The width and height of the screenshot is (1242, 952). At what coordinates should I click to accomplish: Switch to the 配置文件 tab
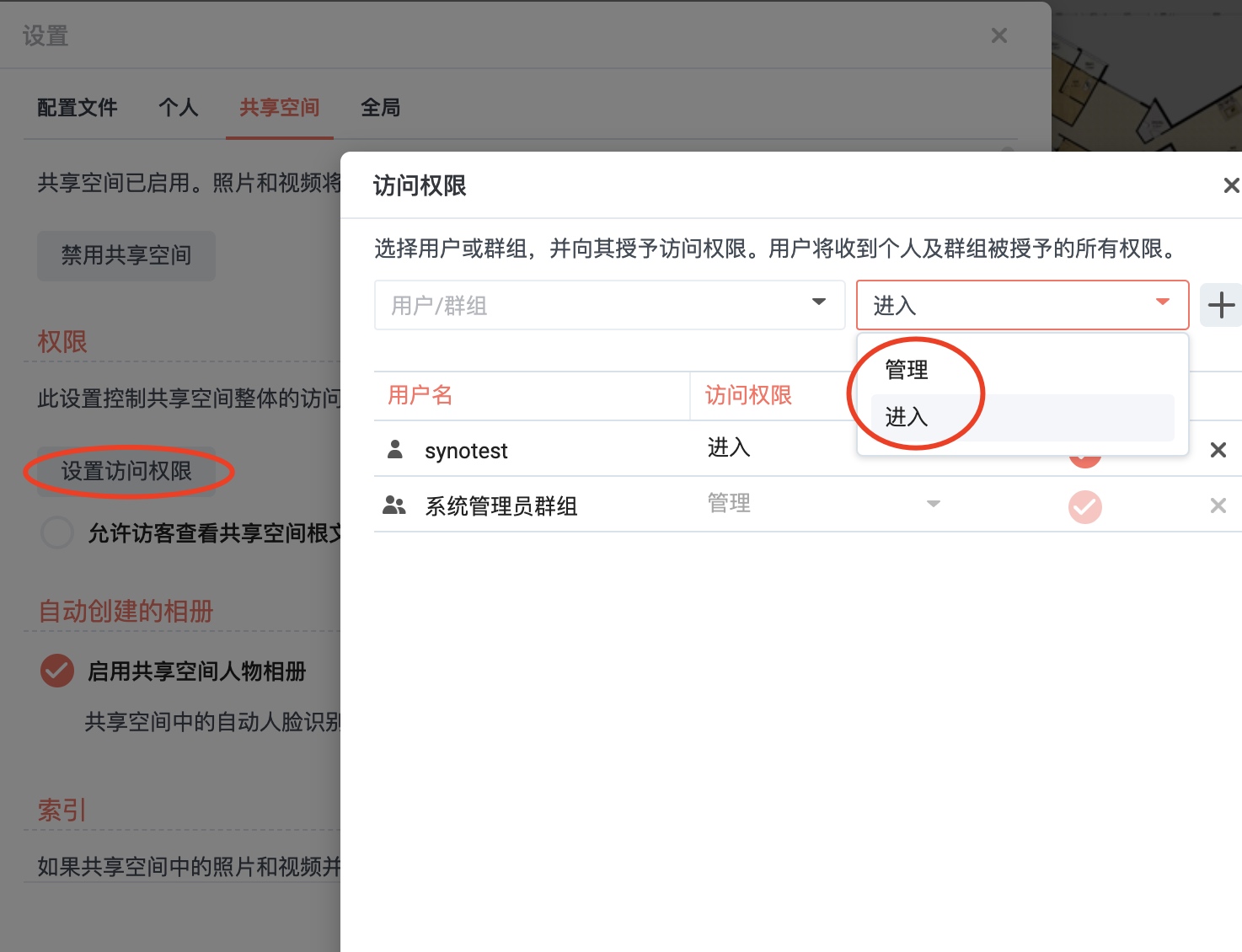[78, 108]
